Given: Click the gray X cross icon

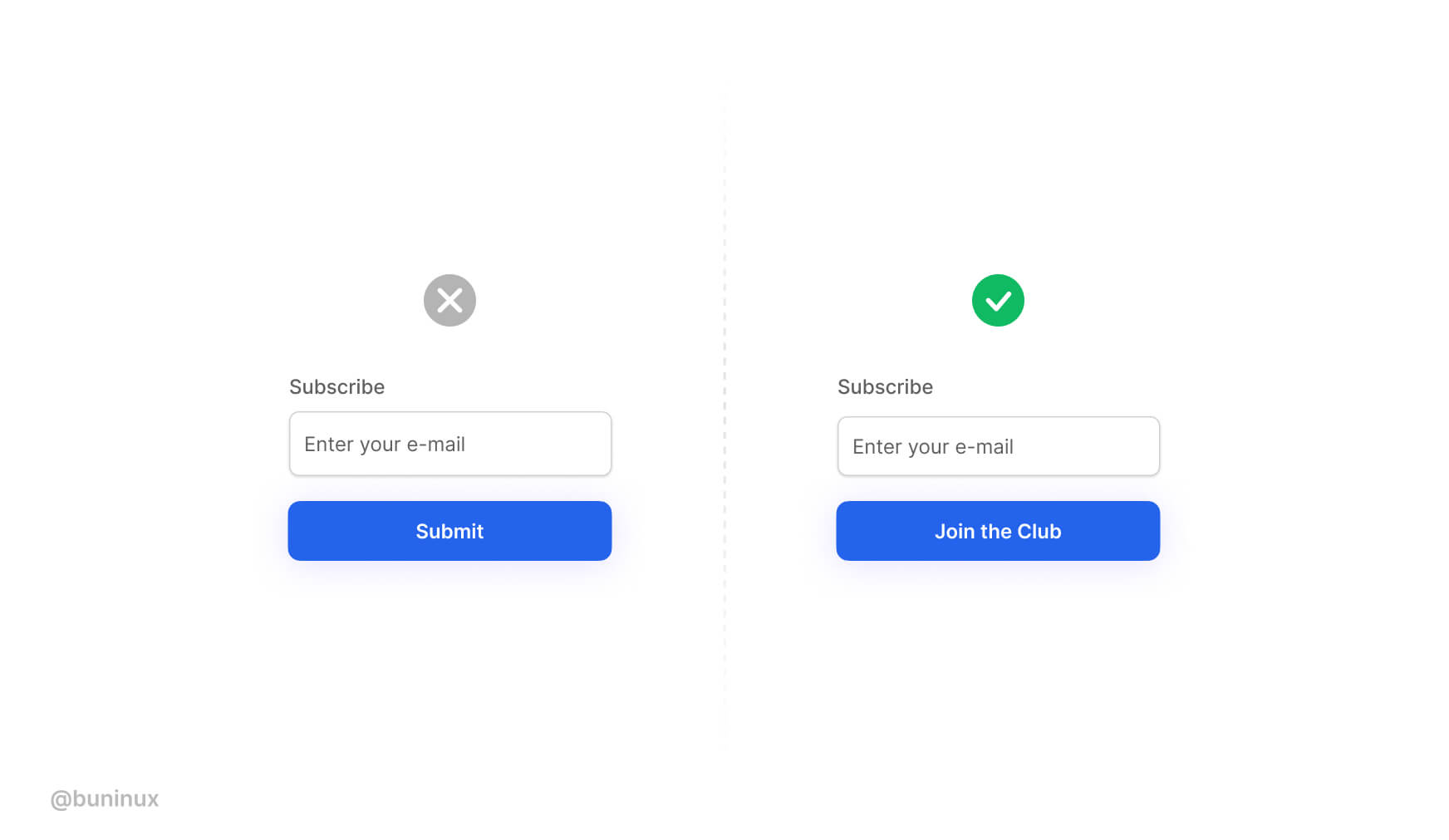Looking at the screenshot, I should 449,300.
